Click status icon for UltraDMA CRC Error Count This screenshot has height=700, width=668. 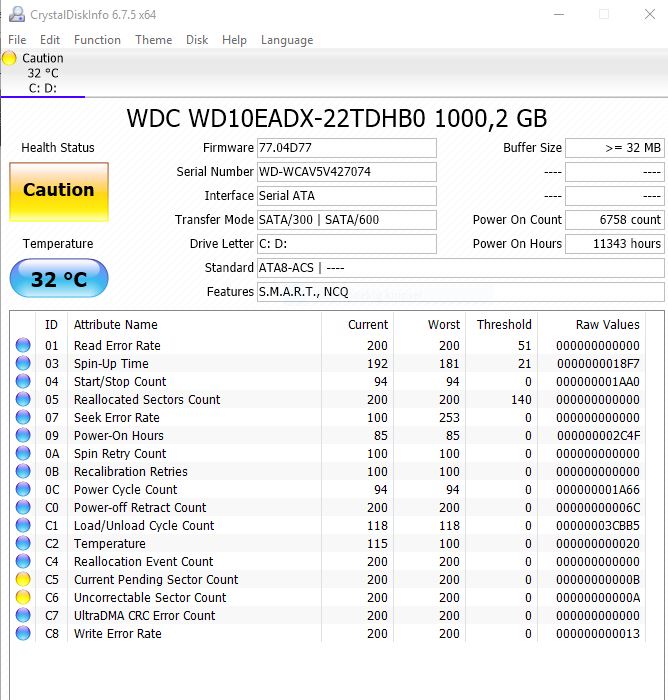[x=23, y=615]
